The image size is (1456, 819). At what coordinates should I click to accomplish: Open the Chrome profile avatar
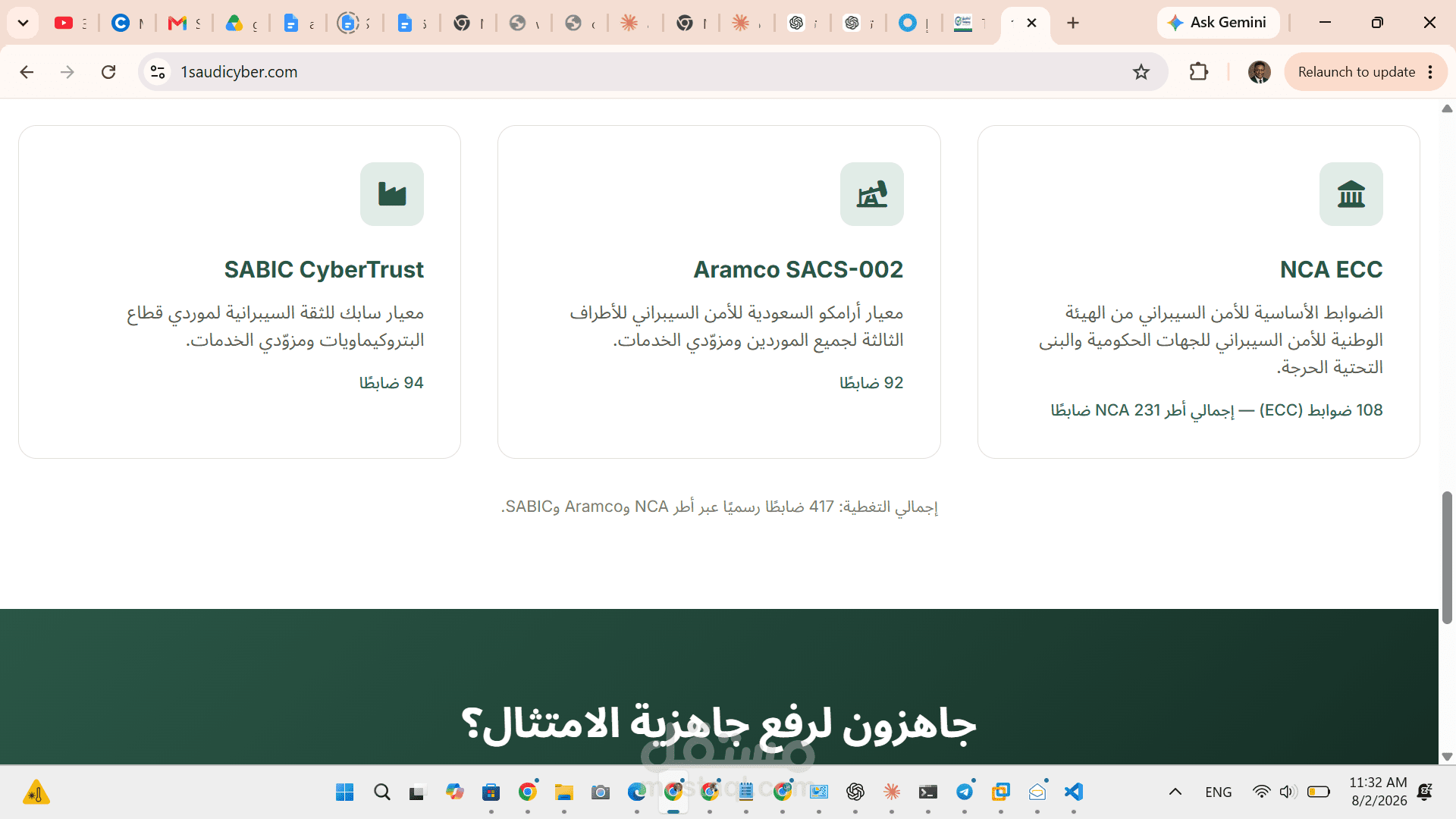[1259, 72]
